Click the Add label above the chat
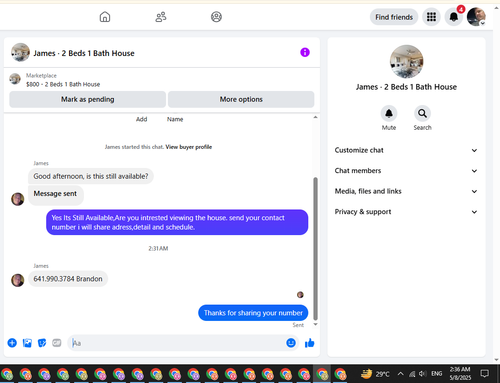 tap(141, 119)
